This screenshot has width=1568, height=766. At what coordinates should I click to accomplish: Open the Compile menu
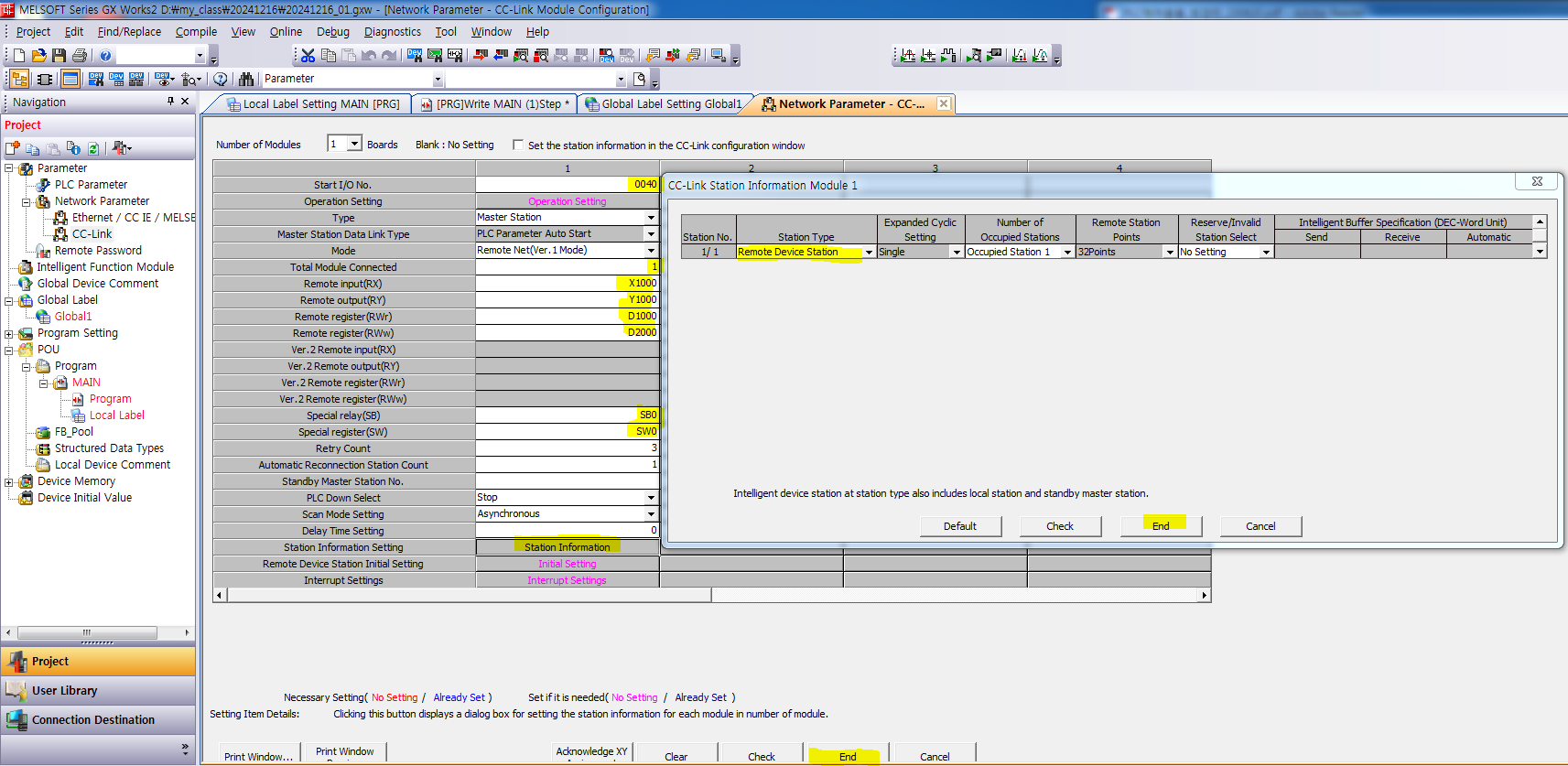pos(196,31)
